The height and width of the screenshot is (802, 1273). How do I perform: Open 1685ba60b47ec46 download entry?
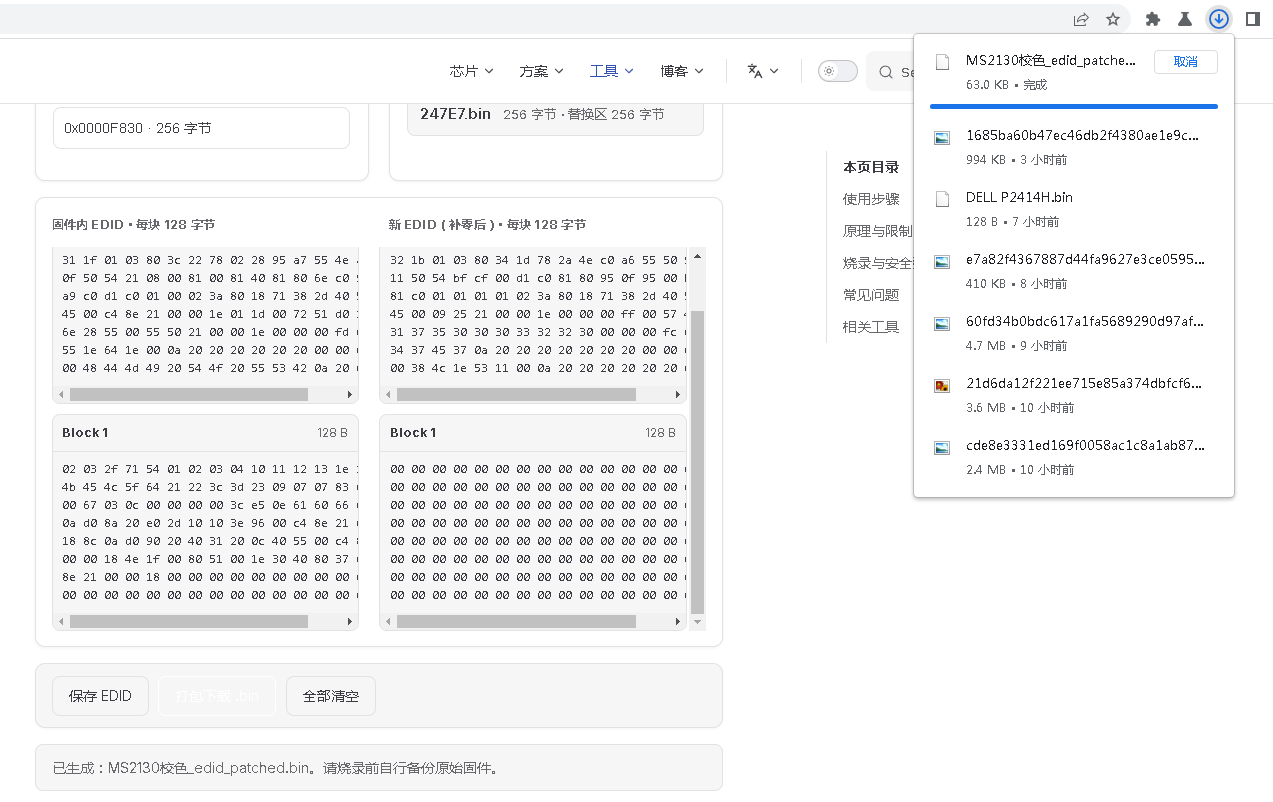tap(1083, 136)
